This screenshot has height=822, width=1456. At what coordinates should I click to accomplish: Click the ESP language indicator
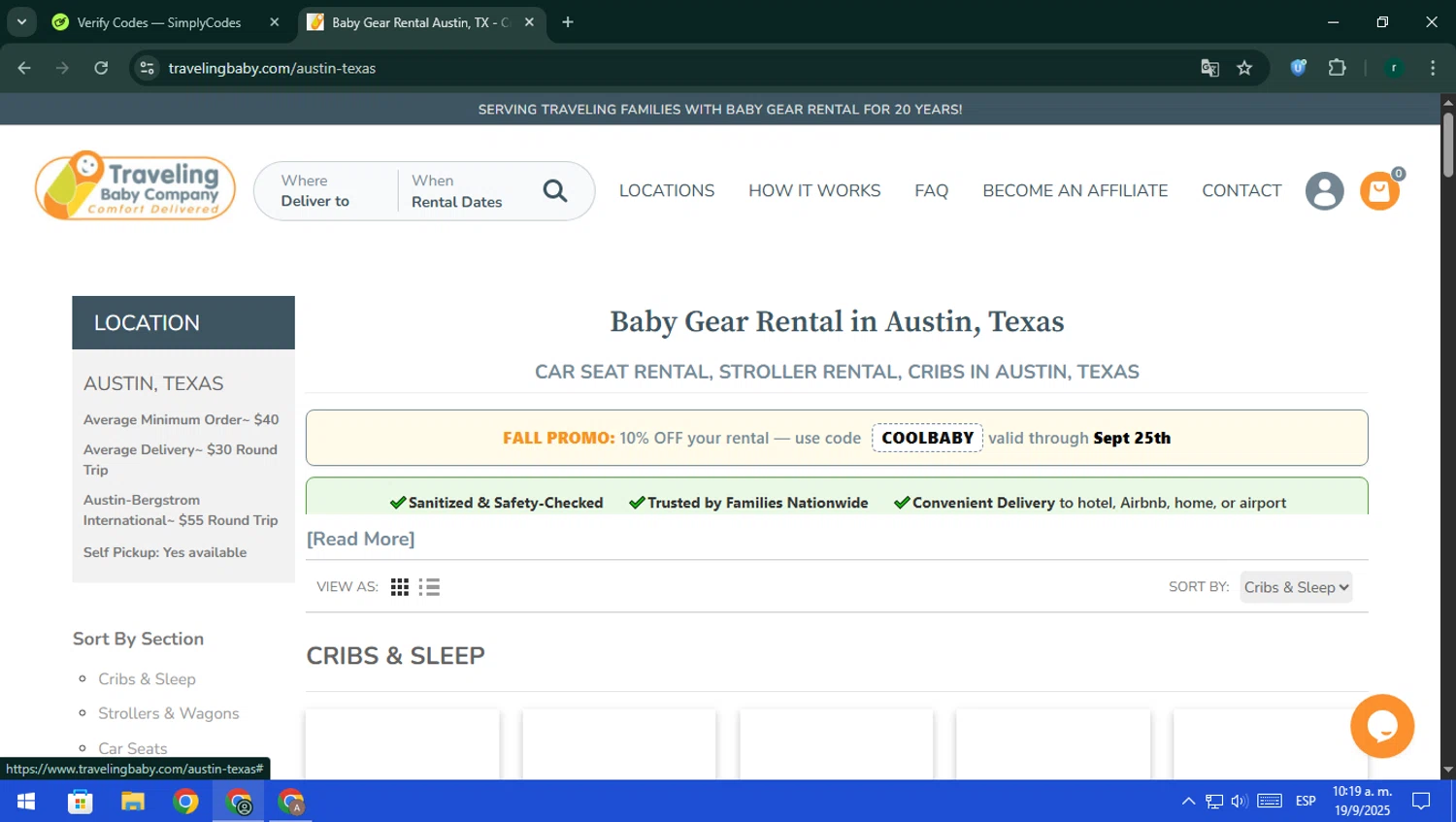[1306, 802]
